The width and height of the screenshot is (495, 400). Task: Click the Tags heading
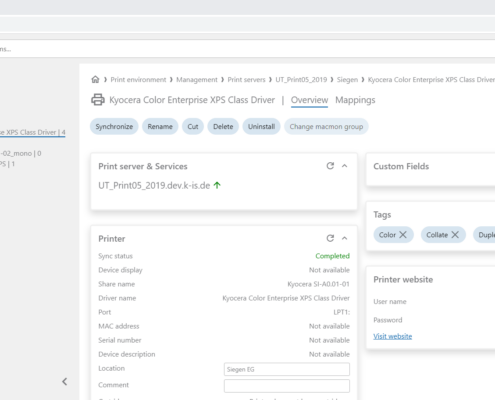pos(382,215)
